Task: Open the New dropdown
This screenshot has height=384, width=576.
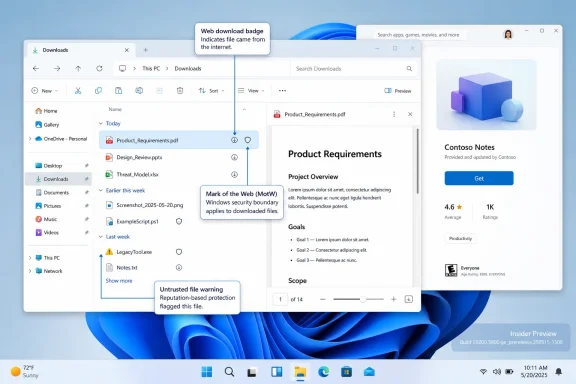Action: point(45,91)
